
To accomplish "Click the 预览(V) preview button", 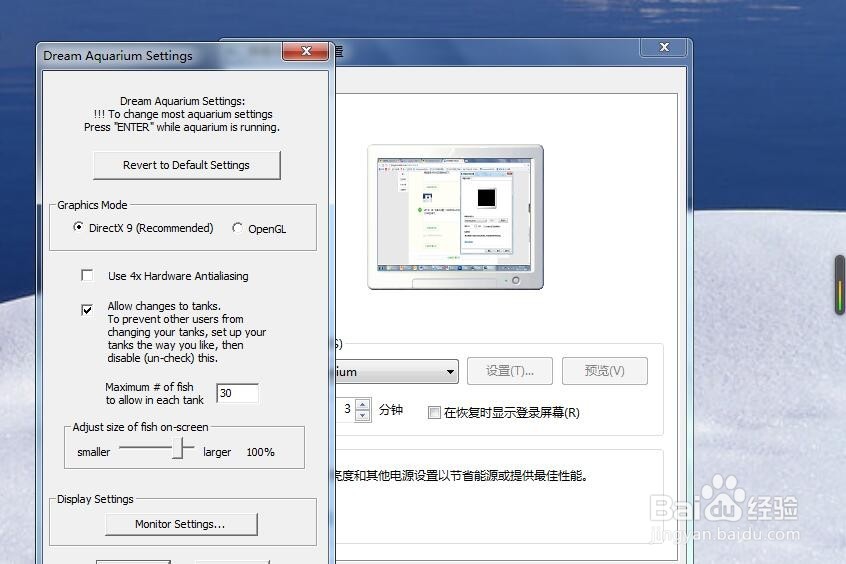I will pos(605,371).
